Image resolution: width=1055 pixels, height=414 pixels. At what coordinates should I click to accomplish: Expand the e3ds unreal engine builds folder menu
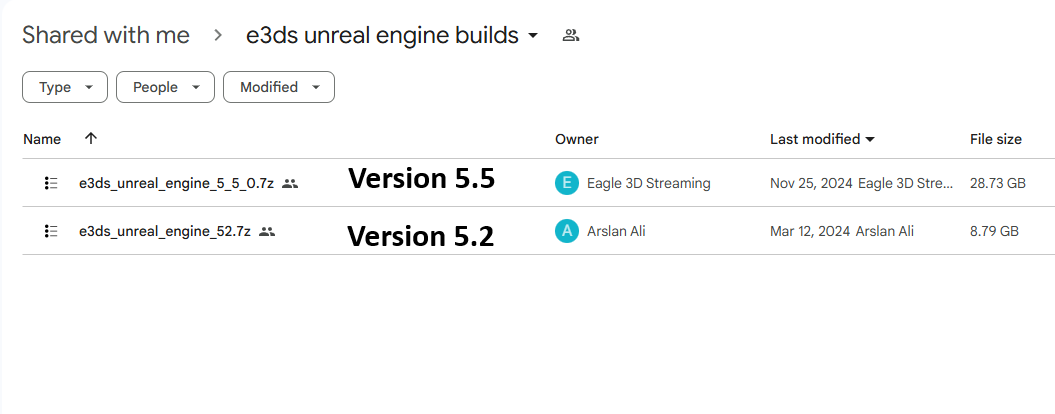pos(533,36)
